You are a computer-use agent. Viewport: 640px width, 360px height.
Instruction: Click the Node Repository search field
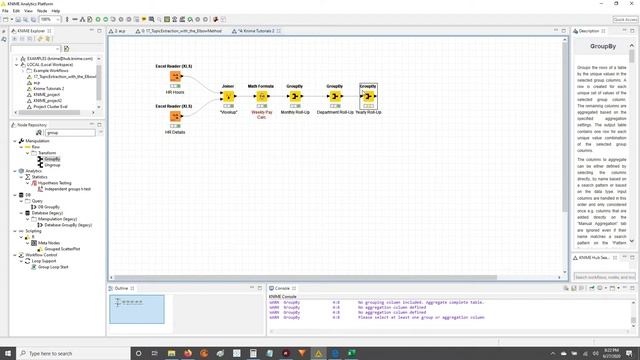[70, 133]
